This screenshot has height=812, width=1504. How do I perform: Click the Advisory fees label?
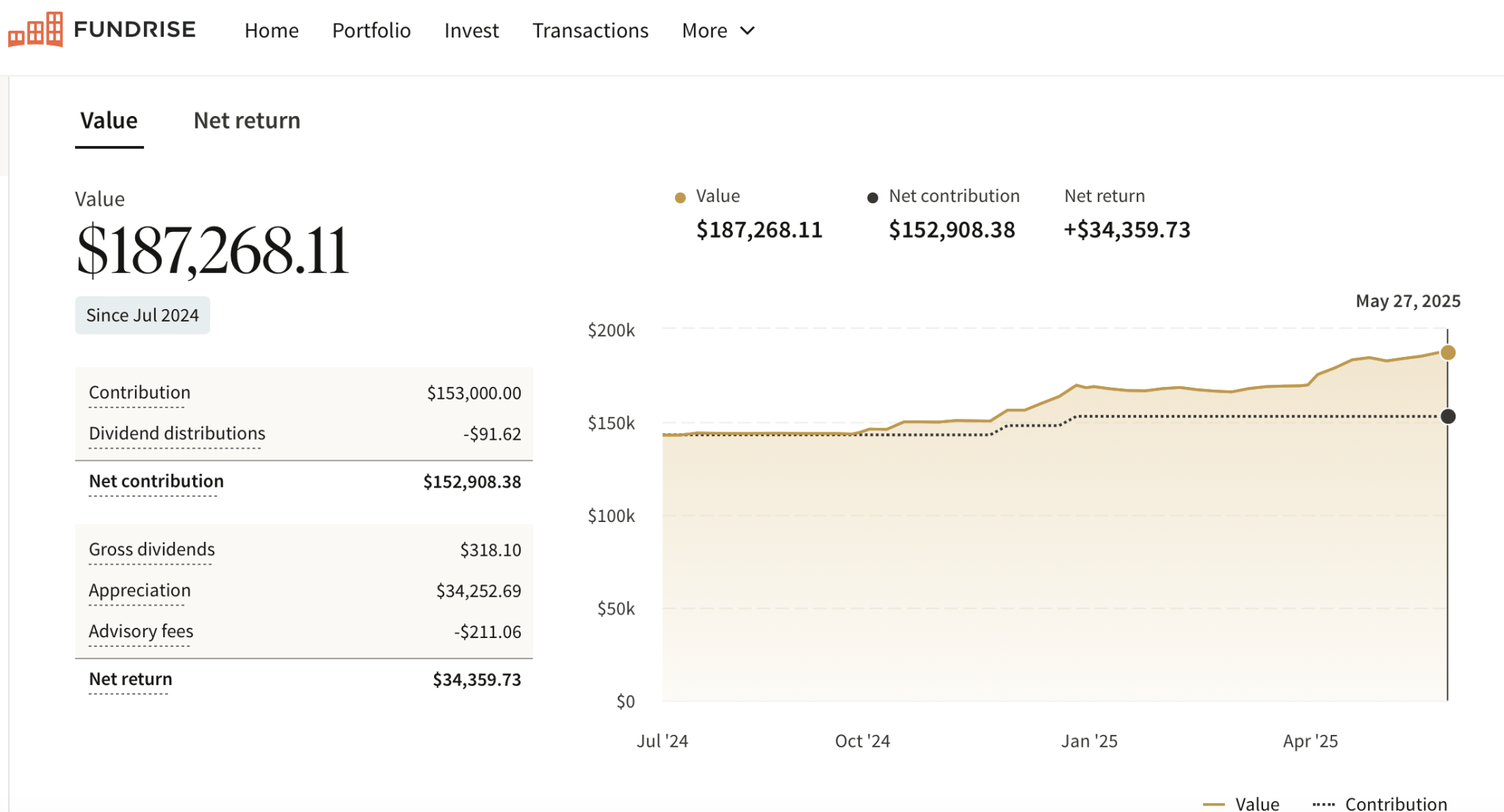click(141, 632)
